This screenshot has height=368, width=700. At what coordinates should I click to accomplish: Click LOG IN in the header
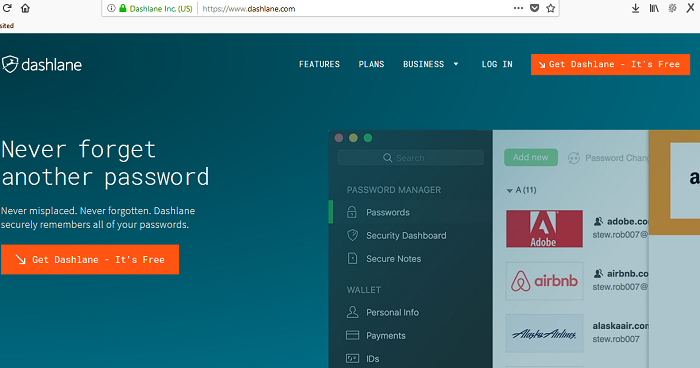pos(497,64)
